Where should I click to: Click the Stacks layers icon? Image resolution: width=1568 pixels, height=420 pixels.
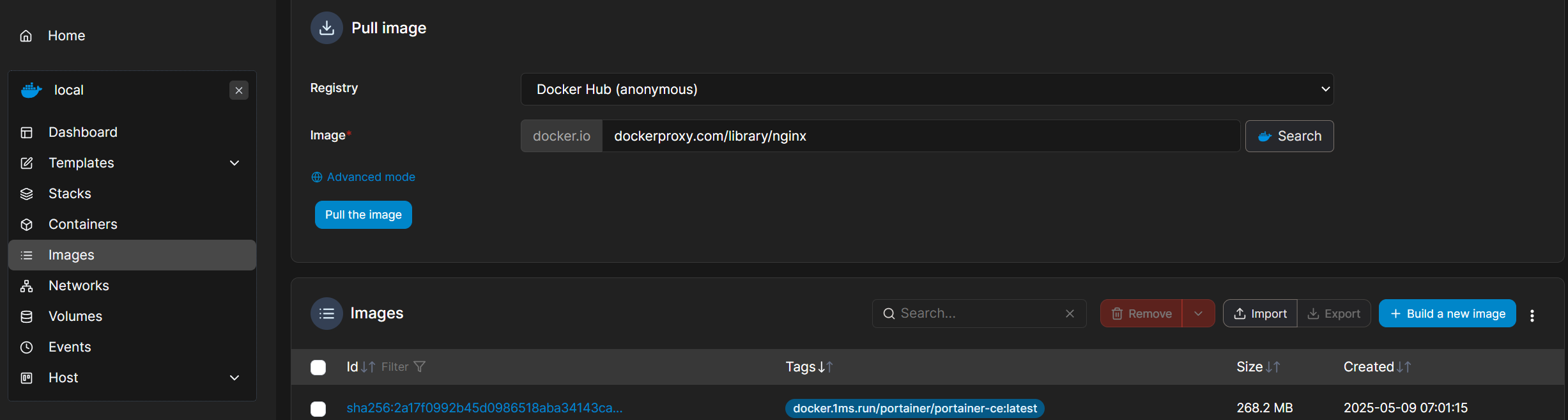click(x=26, y=194)
